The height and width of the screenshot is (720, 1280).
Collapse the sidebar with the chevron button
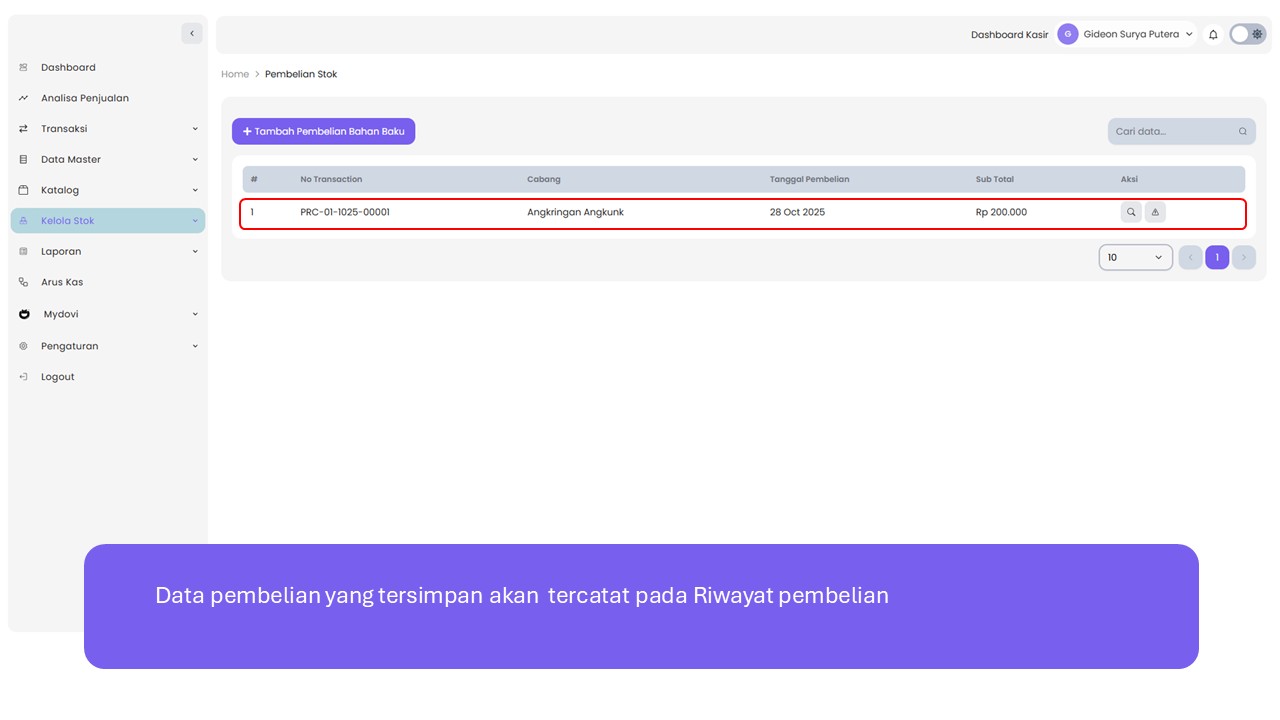pos(192,34)
